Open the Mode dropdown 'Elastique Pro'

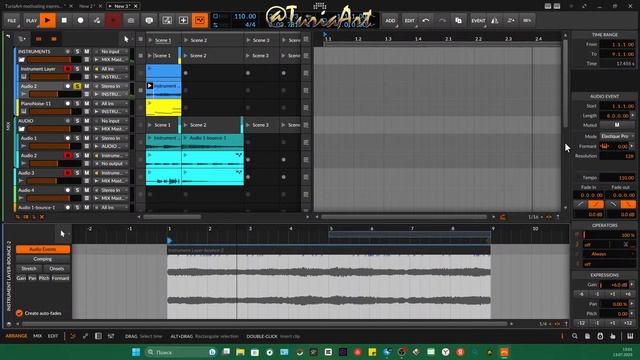click(x=617, y=136)
